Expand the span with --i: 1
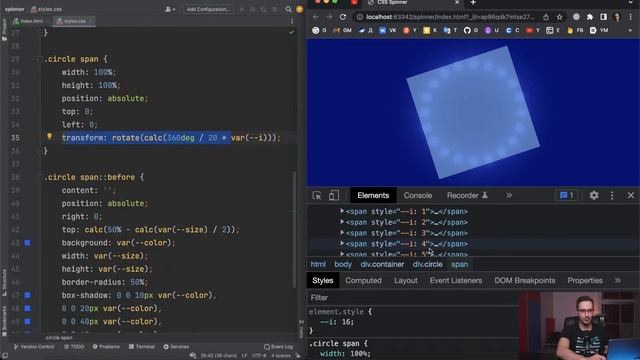 pyautogui.click(x=342, y=211)
